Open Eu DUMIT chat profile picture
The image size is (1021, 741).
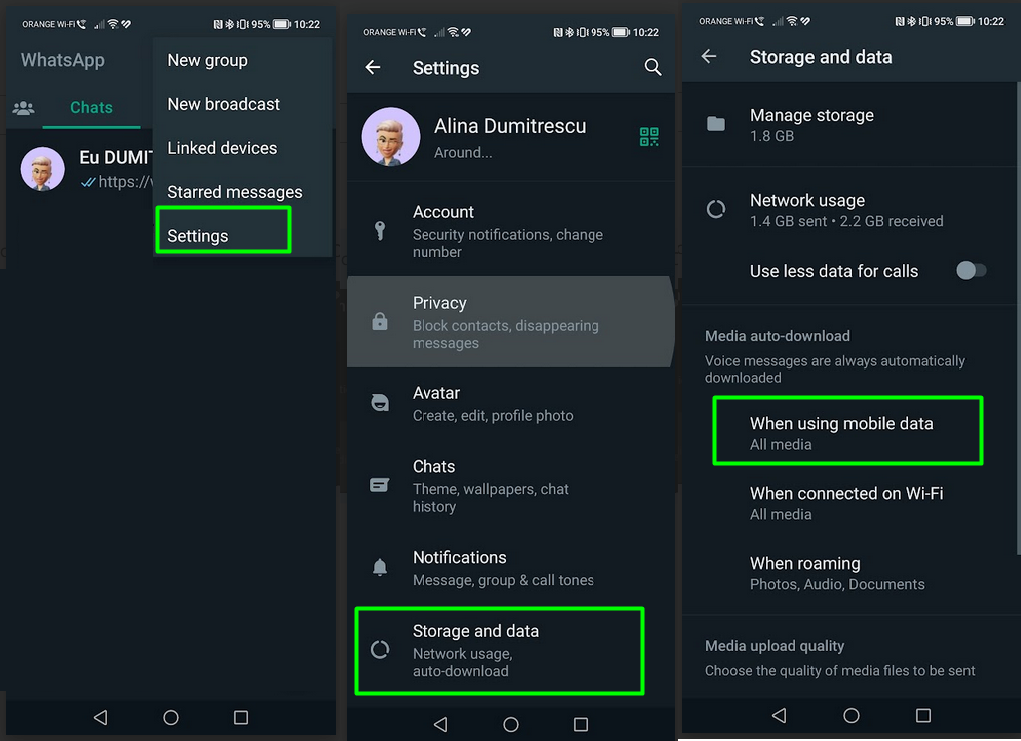[x=43, y=169]
